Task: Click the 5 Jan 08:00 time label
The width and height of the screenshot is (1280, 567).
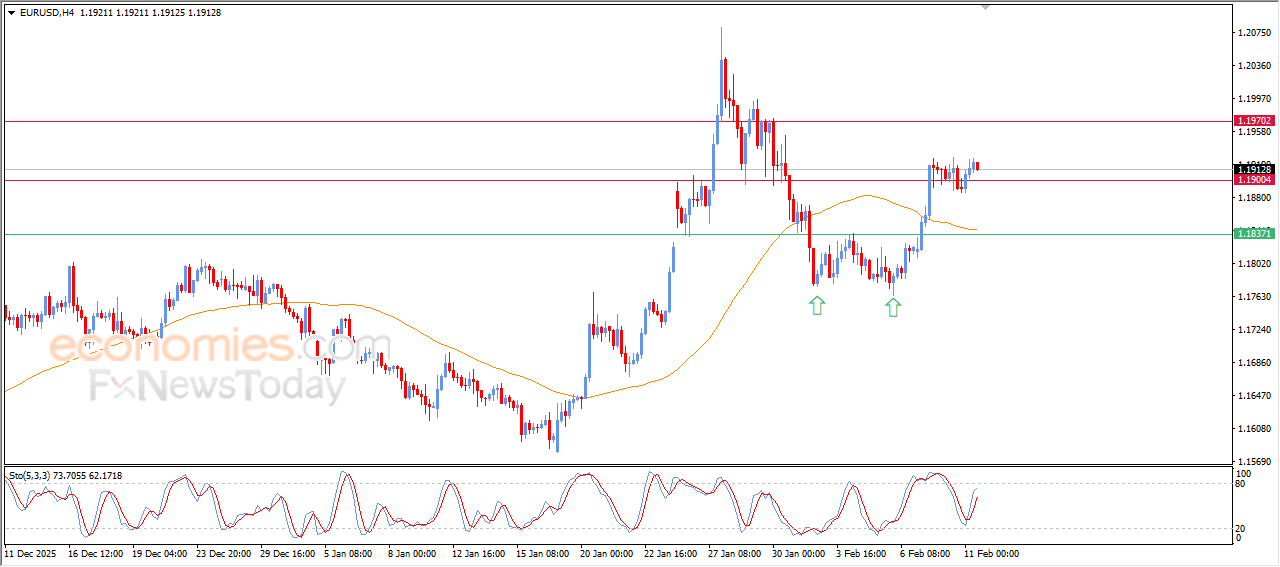Action: 348,553
